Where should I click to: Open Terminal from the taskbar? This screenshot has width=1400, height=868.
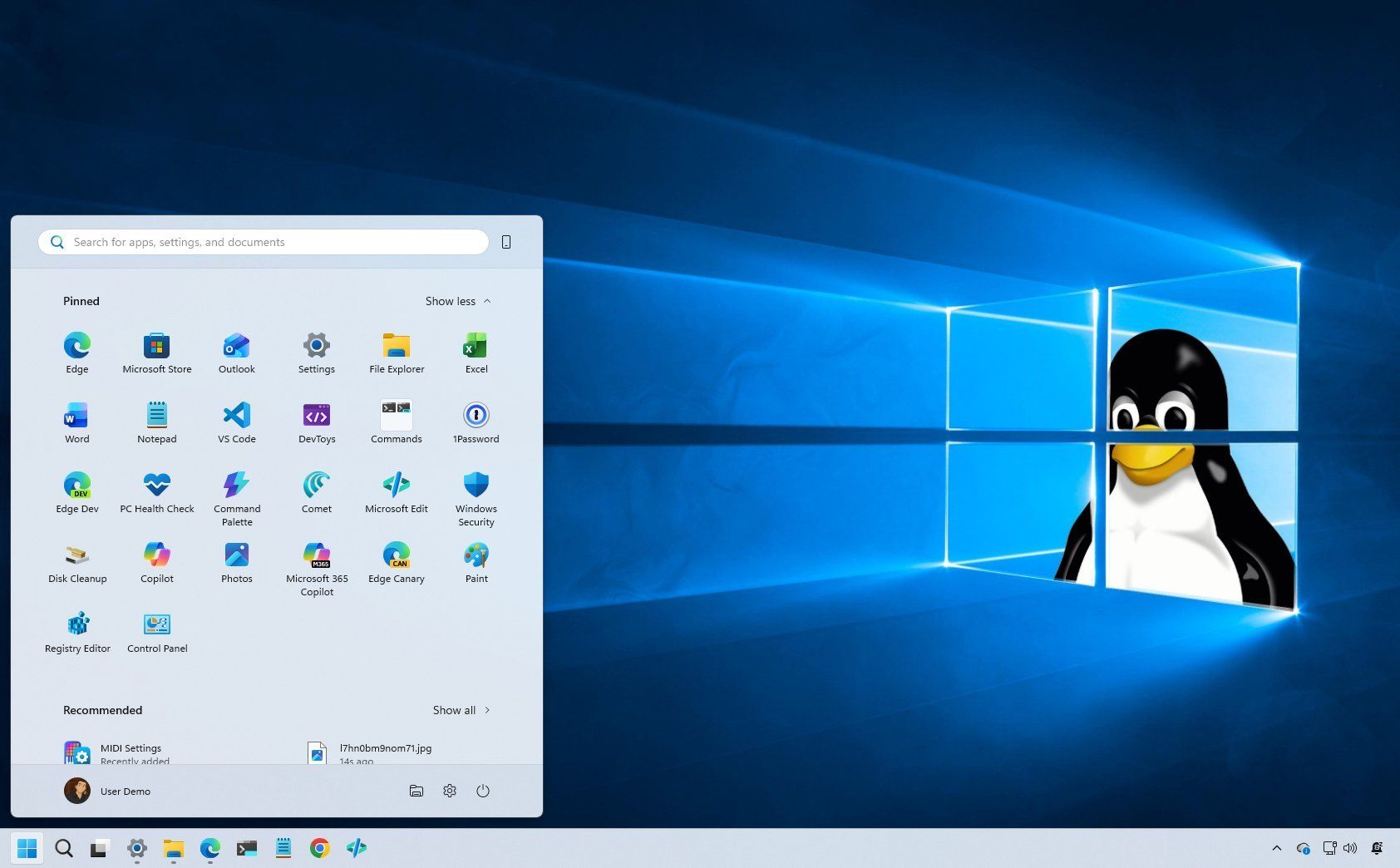(246, 848)
